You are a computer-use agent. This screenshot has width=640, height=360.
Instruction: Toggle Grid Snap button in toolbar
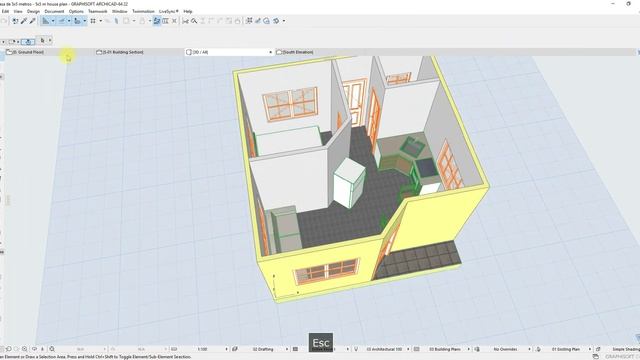tap(93, 21)
